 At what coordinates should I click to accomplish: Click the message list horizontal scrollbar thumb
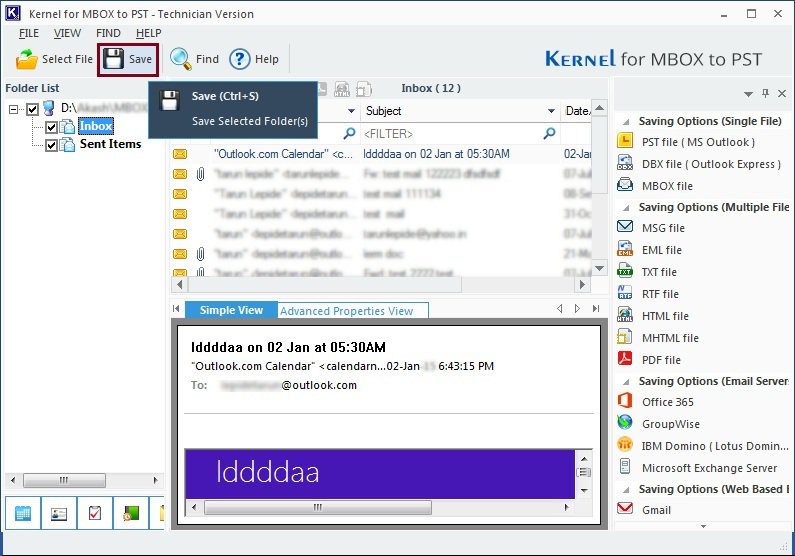(x=324, y=285)
